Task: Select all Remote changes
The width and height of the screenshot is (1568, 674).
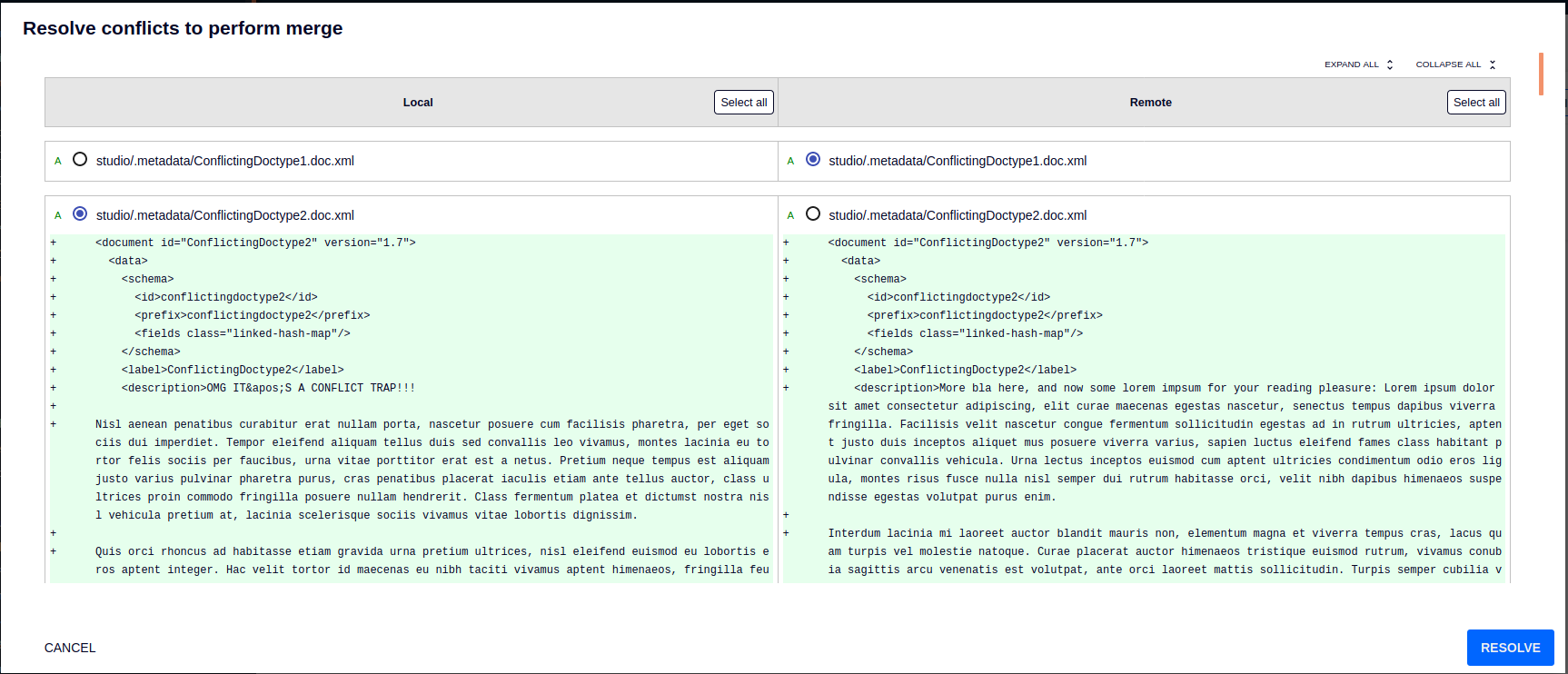Action: 1476,103
